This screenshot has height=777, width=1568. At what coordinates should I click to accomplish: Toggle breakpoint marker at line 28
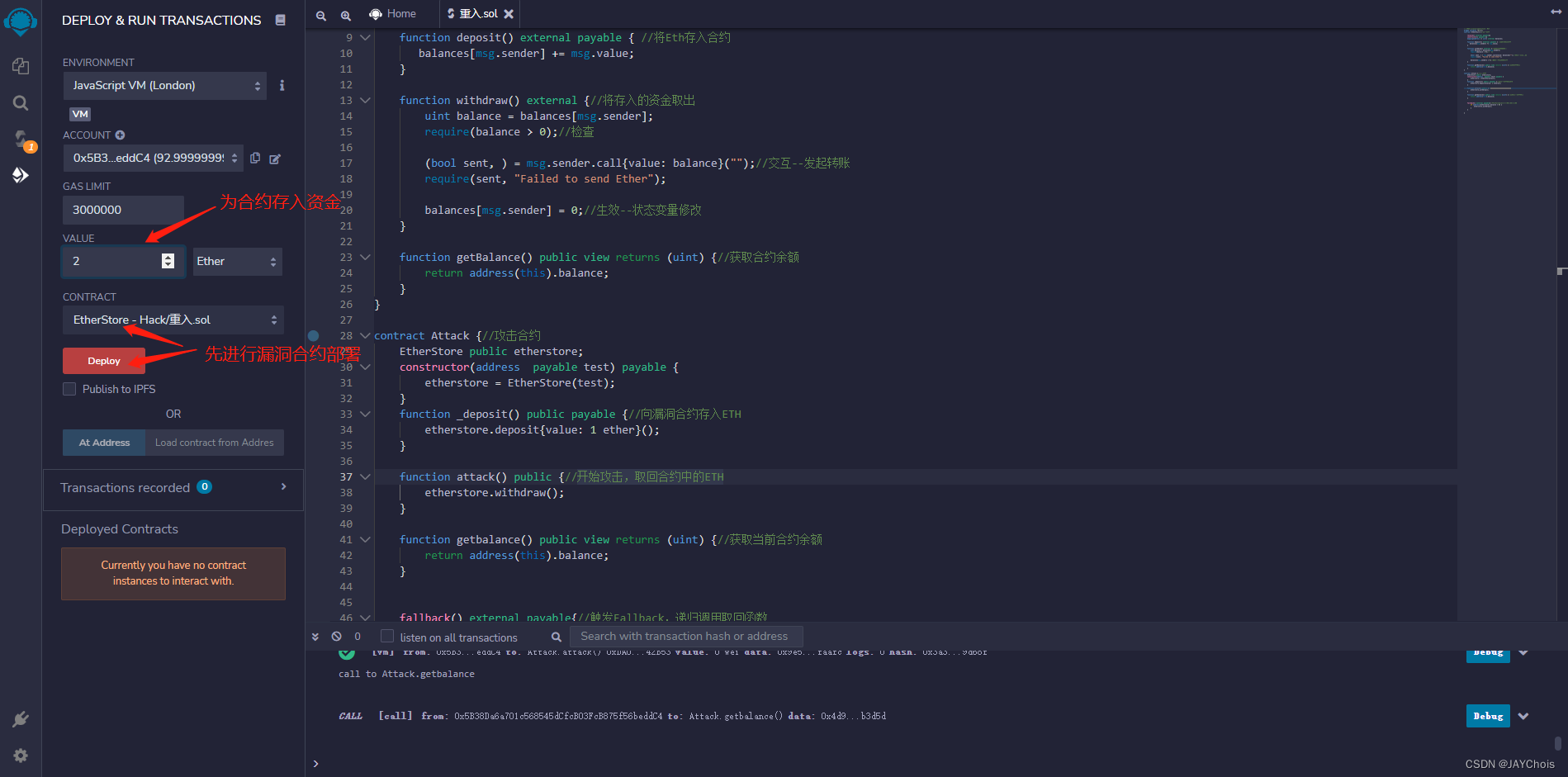313,336
